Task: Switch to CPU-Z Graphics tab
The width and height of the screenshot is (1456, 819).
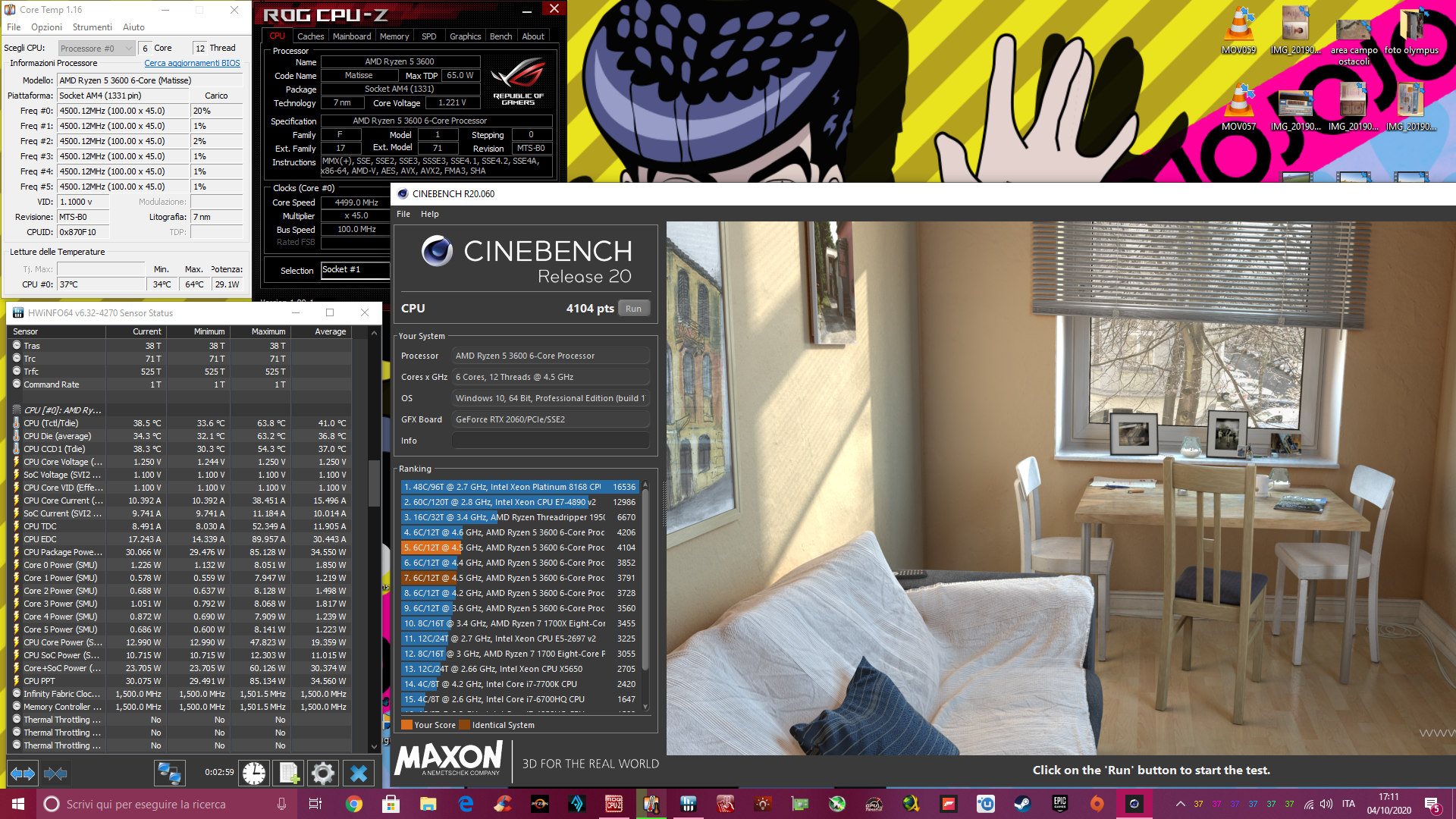Action: [465, 36]
